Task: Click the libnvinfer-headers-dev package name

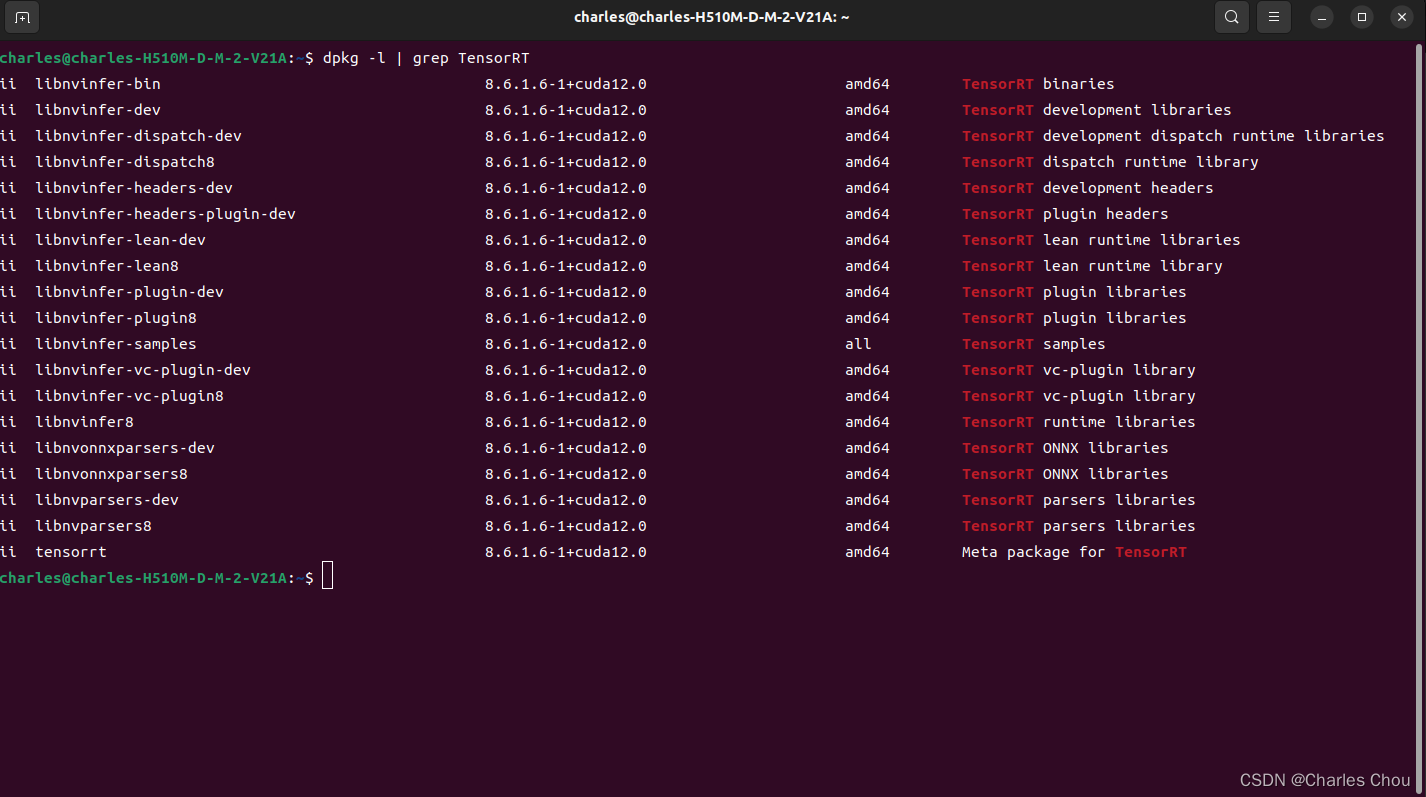Action: 134,188
